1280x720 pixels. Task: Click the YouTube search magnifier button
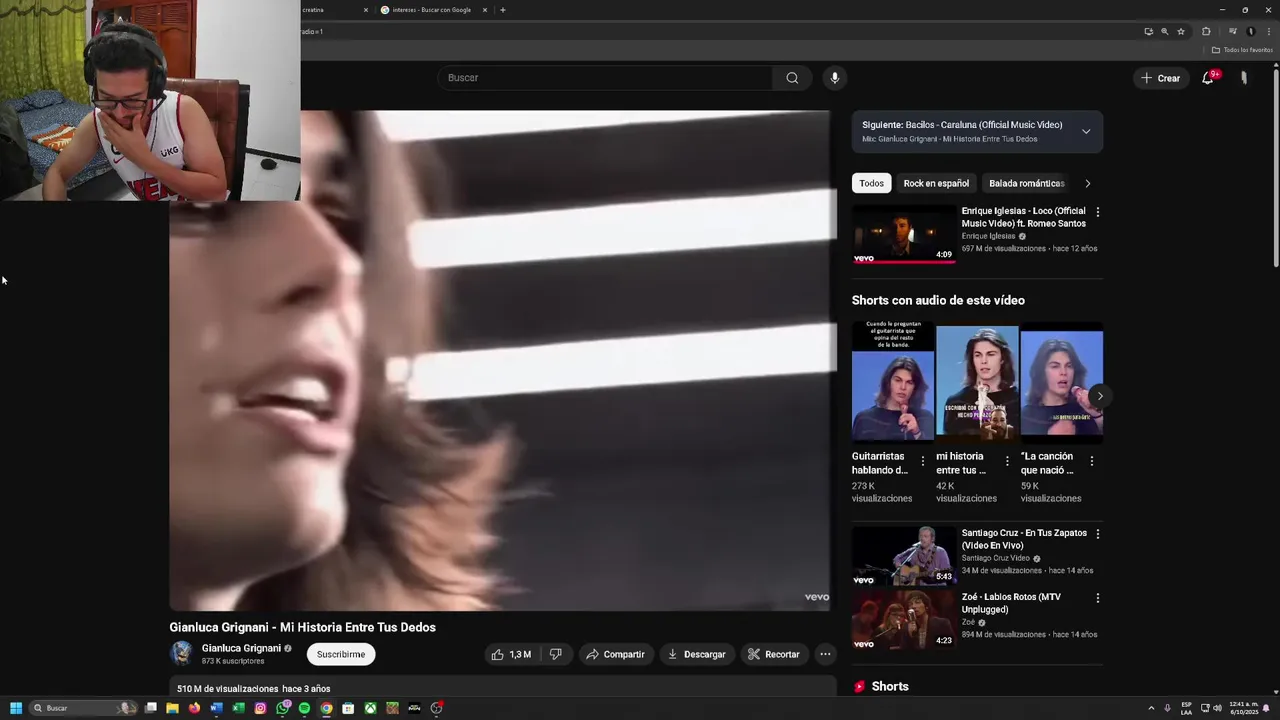tap(792, 78)
